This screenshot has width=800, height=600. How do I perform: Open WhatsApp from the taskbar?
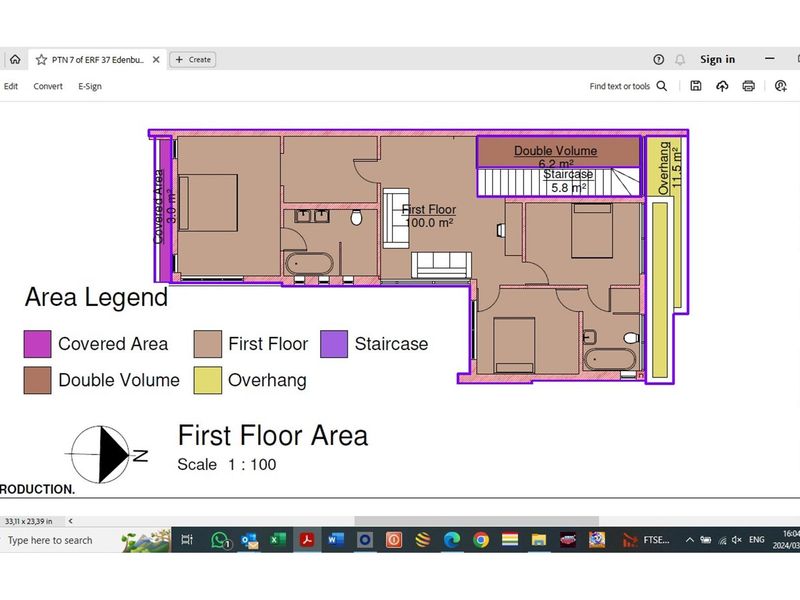pyautogui.click(x=220, y=540)
